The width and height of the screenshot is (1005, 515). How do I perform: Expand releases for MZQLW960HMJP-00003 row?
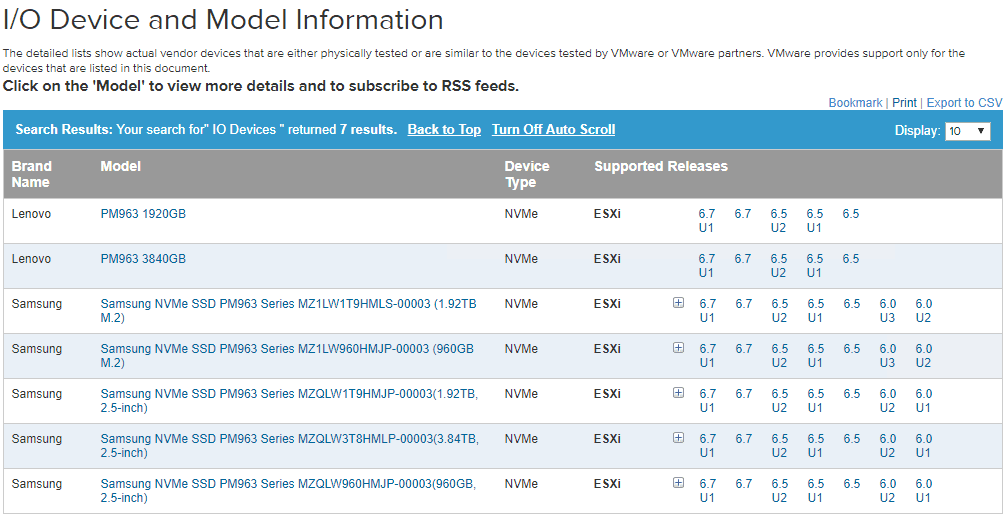point(679,483)
